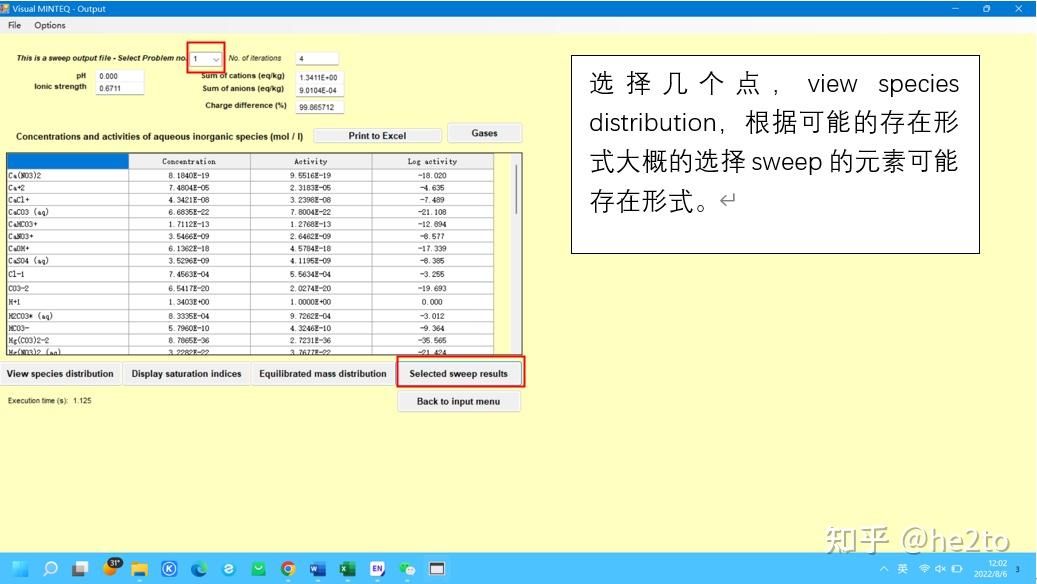Open the Options menu
The image size is (1037, 584).
tap(49, 24)
